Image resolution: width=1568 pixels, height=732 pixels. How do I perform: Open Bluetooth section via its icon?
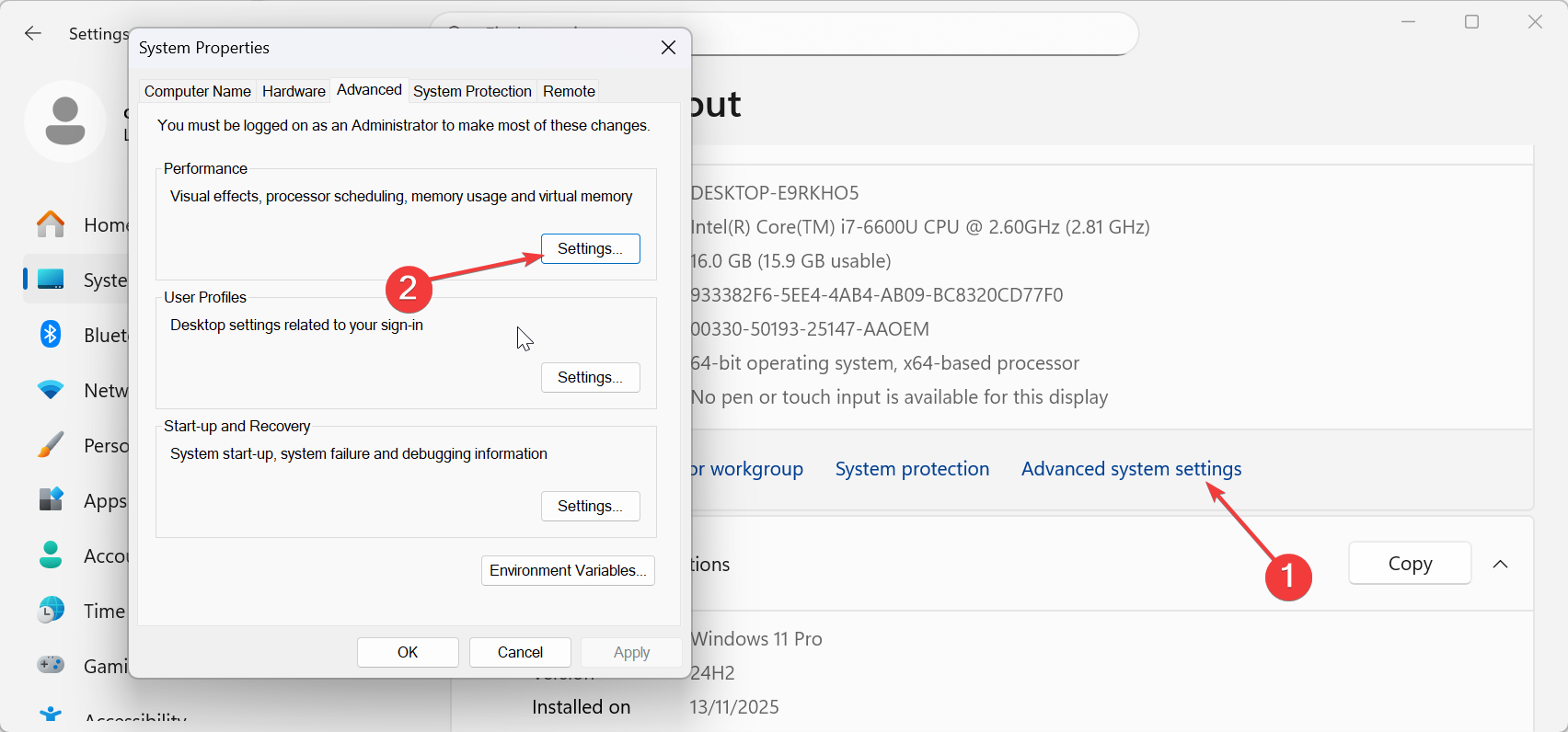pyautogui.click(x=51, y=335)
